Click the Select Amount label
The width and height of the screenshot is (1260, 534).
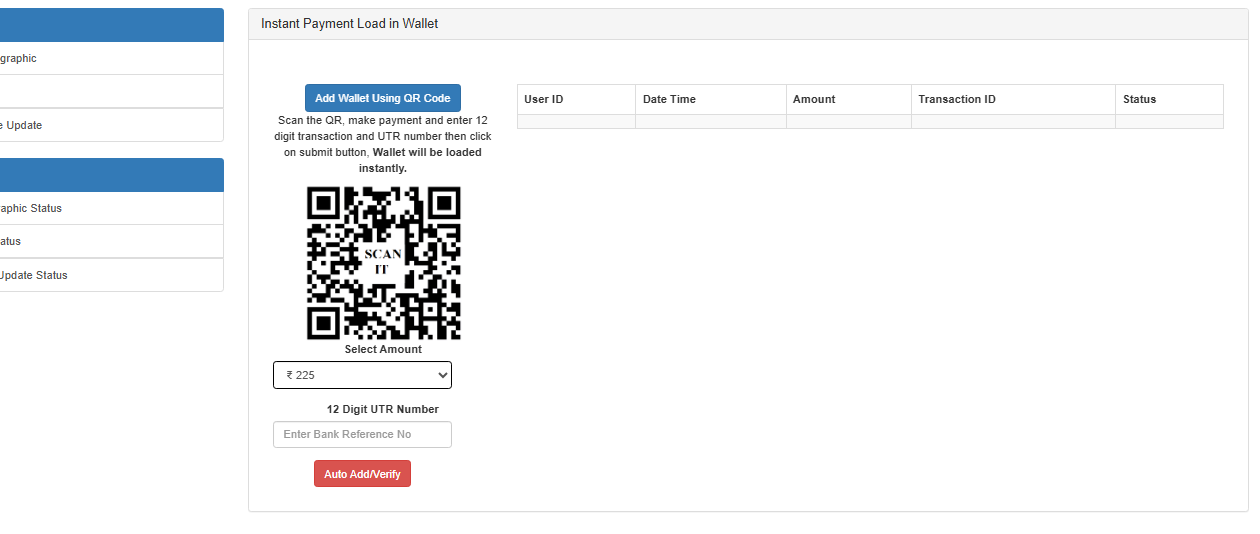pyautogui.click(x=383, y=349)
